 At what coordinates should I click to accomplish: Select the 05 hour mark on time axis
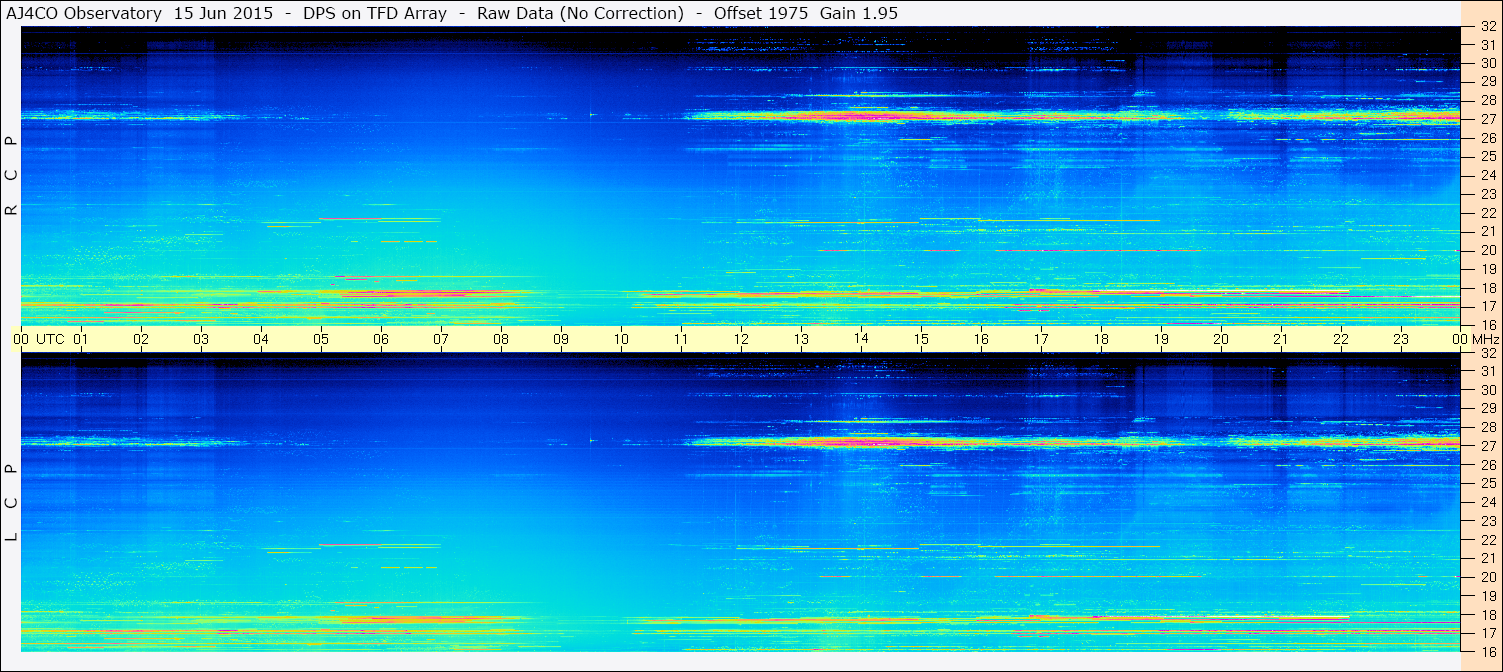(x=321, y=339)
